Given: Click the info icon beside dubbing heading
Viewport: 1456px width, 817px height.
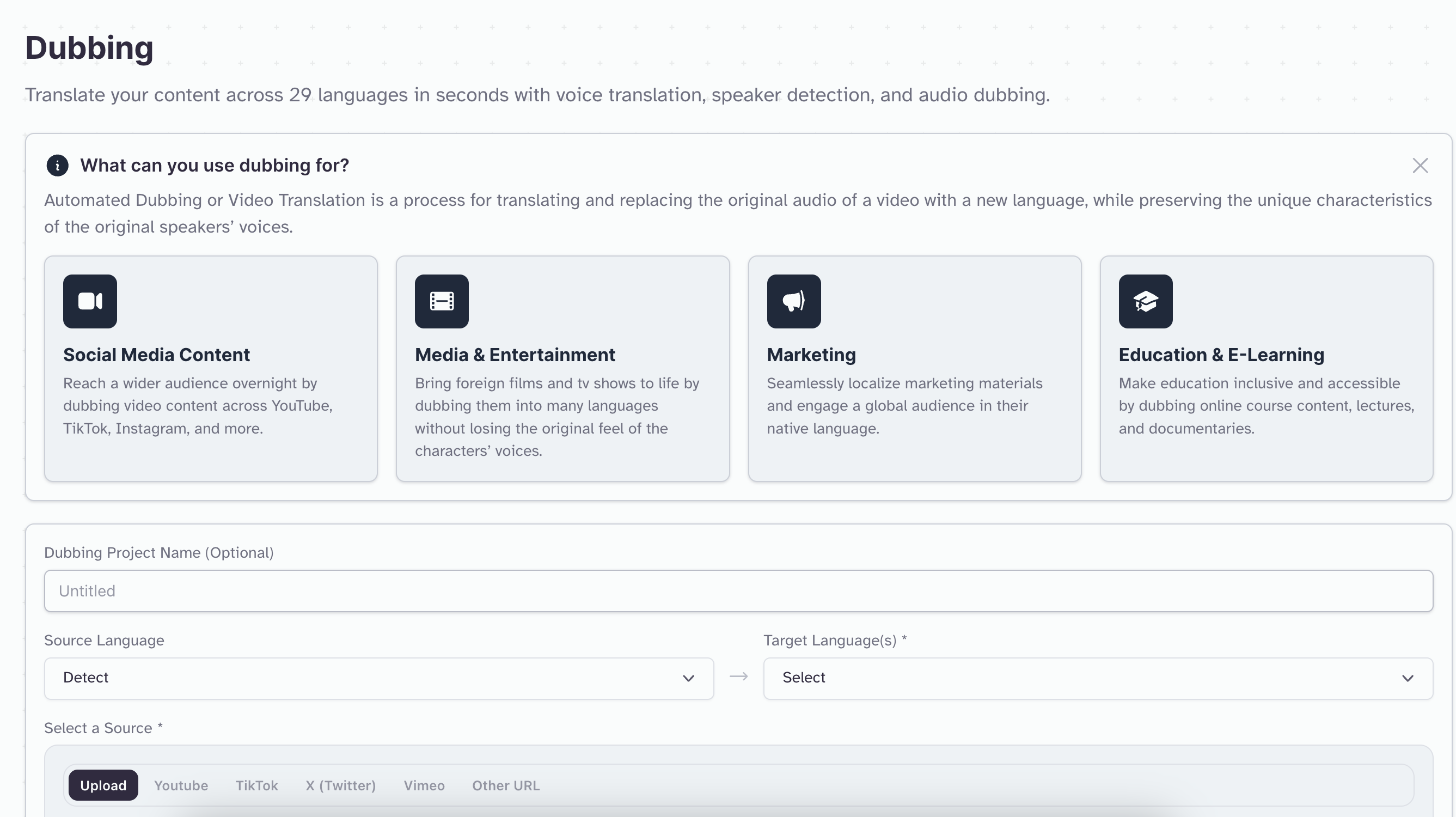Looking at the screenshot, I should 57,166.
